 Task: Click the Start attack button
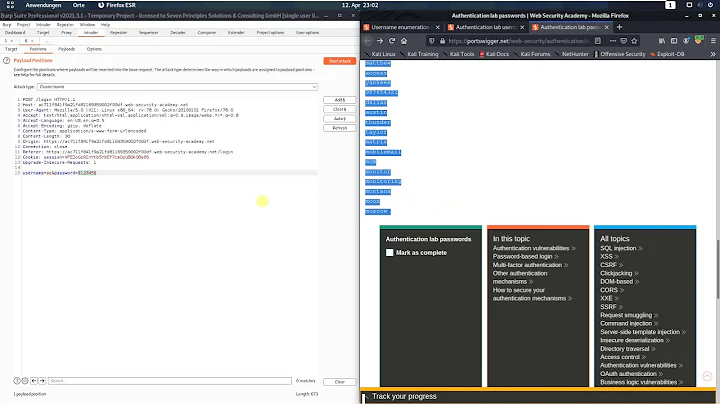pyautogui.click(x=340, y=61)
